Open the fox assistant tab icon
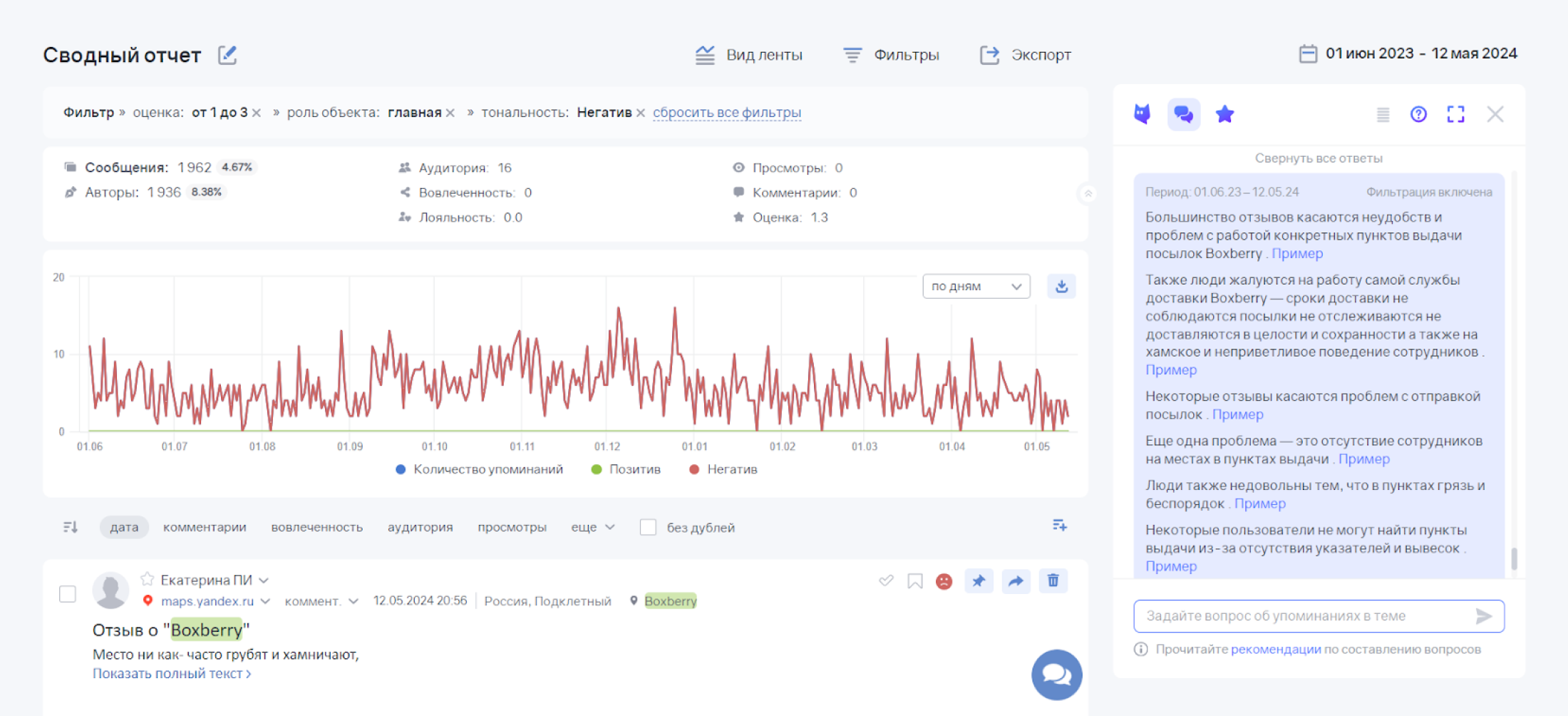The height and width of the screenshot is (716, 1568). coord(1143,114)
